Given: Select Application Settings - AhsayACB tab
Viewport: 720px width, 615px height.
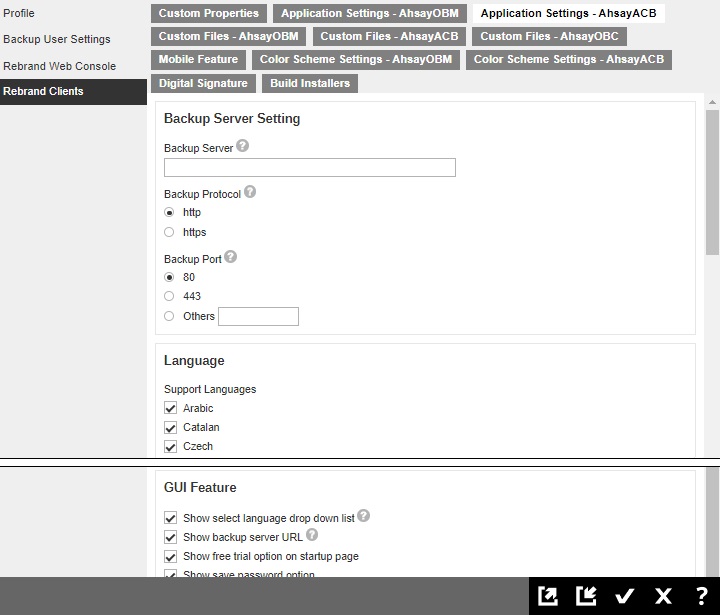Looking at the screenshot, I should (x=568, y=13).
